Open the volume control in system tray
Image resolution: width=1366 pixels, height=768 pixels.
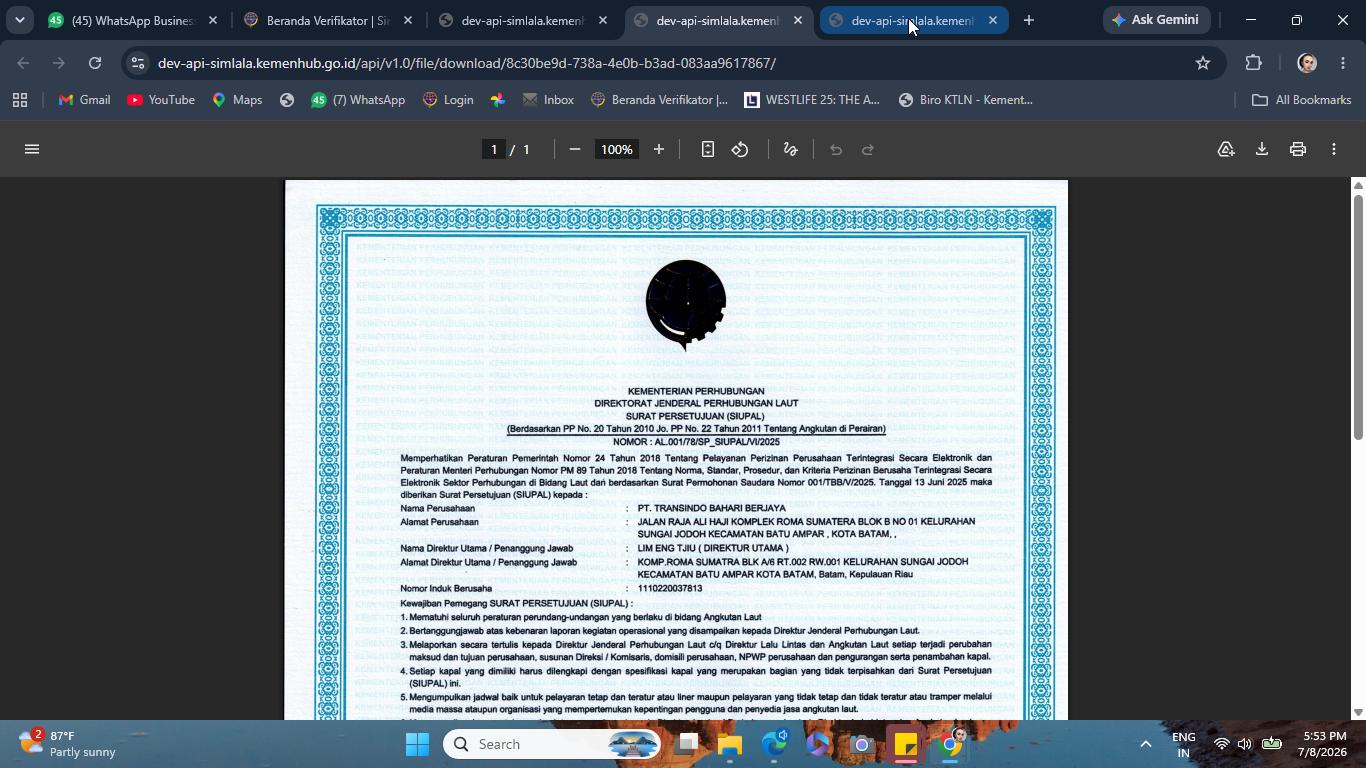1245,744
